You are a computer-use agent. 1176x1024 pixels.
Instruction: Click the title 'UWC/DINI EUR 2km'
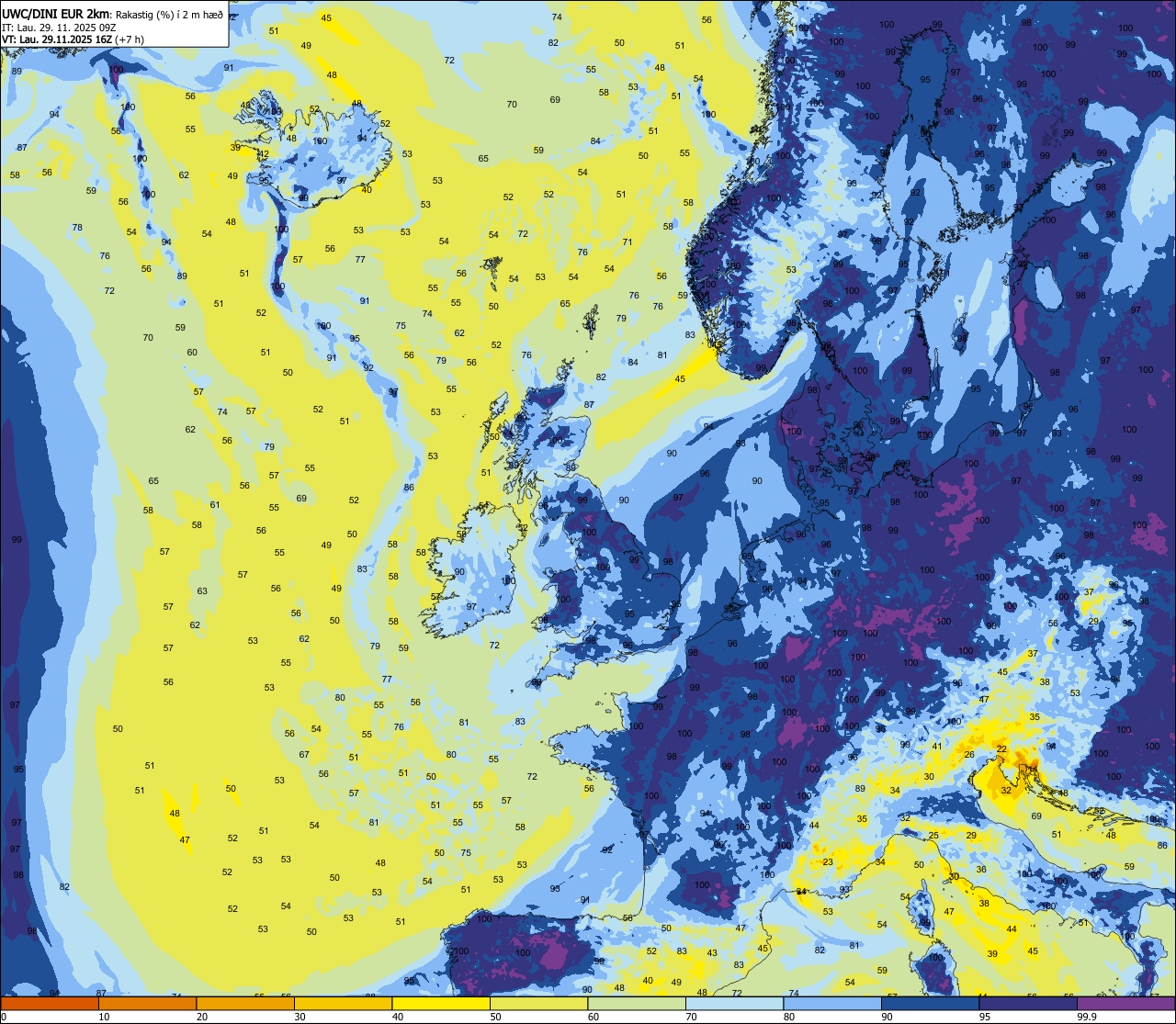pyautogui.click(x=55, y=14)
